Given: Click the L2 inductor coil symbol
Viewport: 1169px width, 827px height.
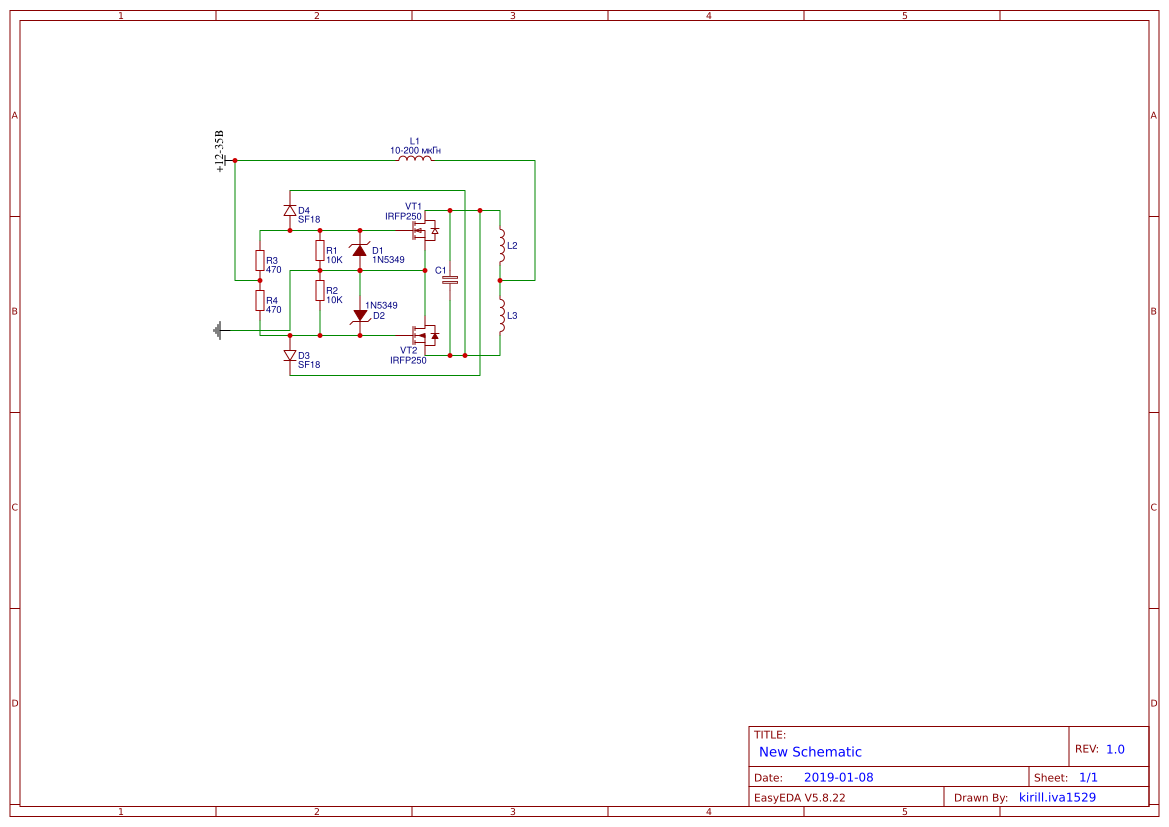Looking at the screenshot, I should tap(501, 245).
